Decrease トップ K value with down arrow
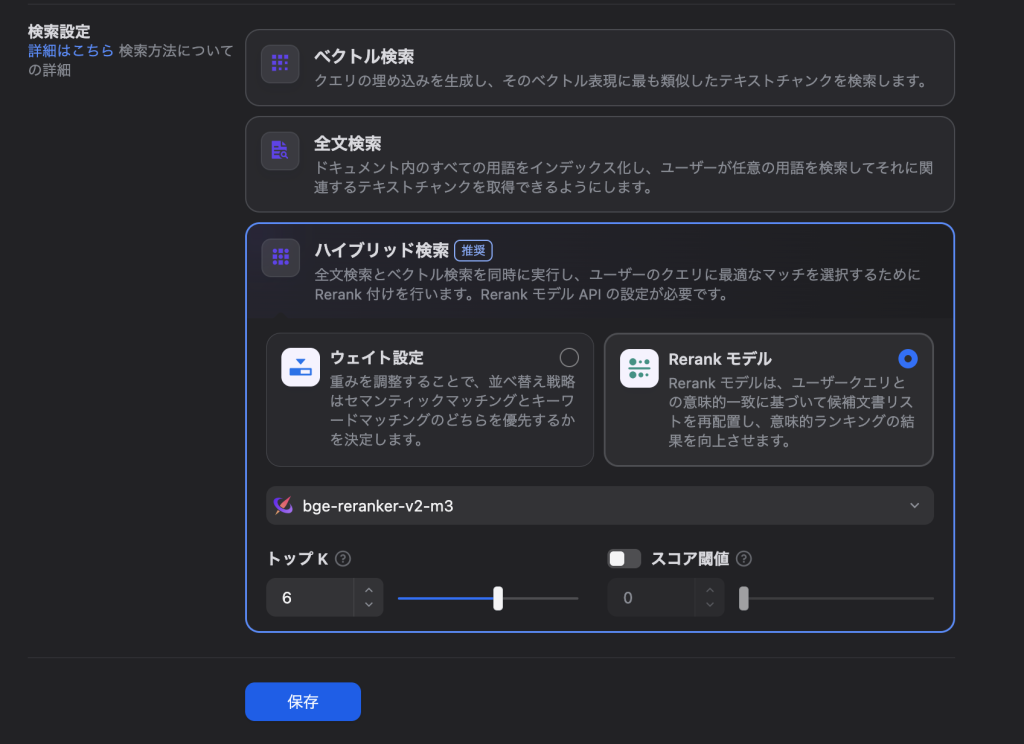This screenshot has height=744, width=1024. [x=369, y=605]
